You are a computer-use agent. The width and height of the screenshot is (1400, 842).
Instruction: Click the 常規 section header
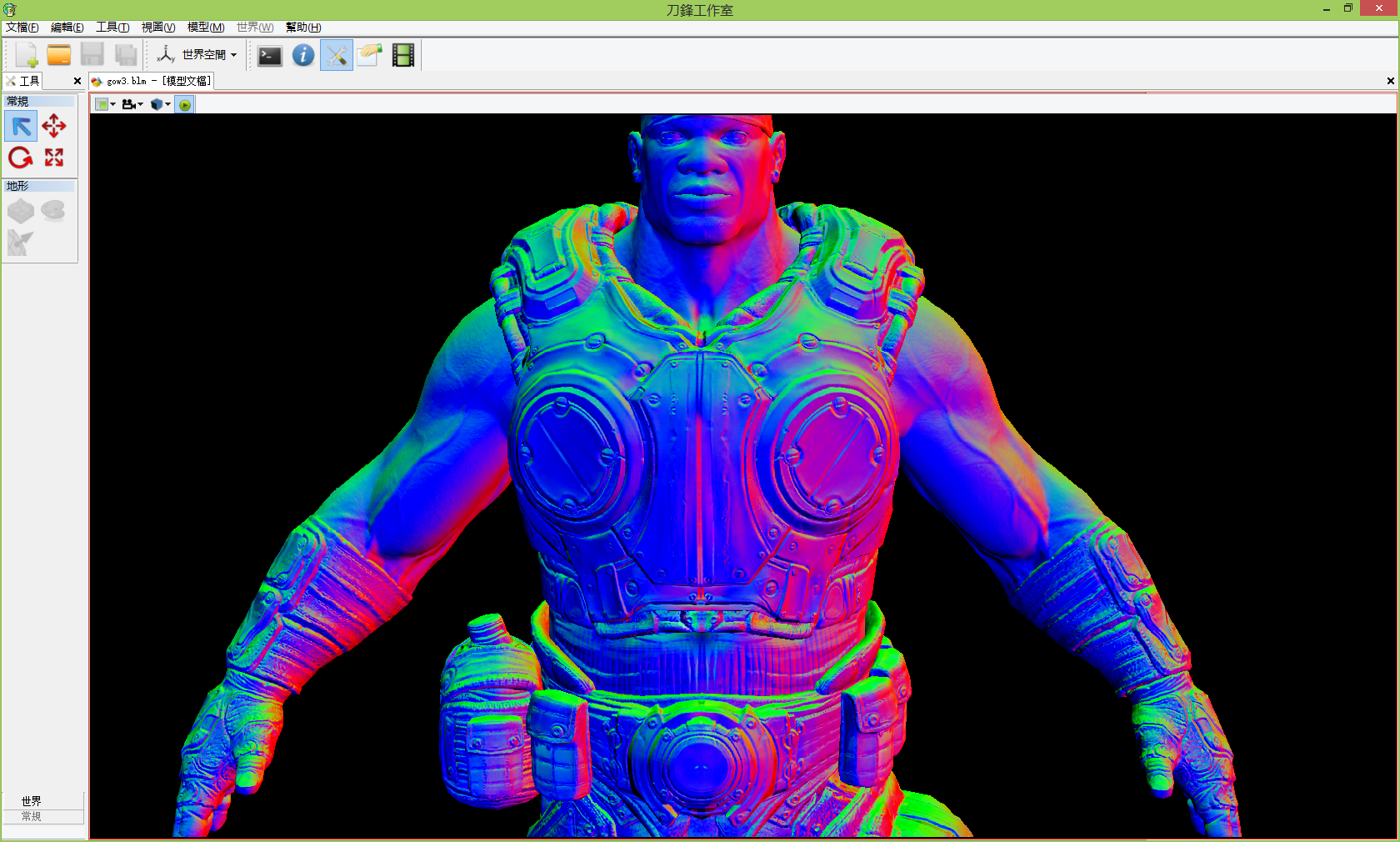pyautogui.click(x=40, y=102)
